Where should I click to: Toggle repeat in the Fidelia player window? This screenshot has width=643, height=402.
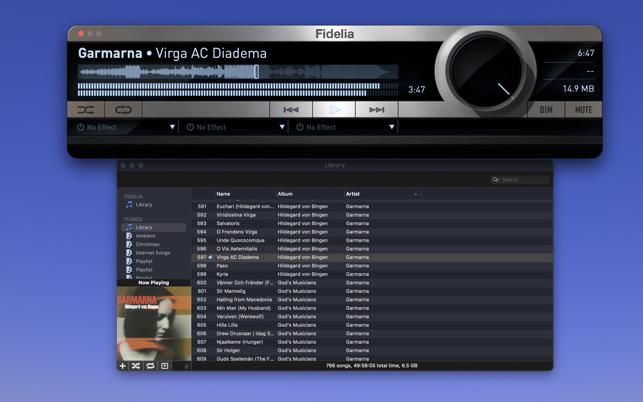(x=123, y=110)
